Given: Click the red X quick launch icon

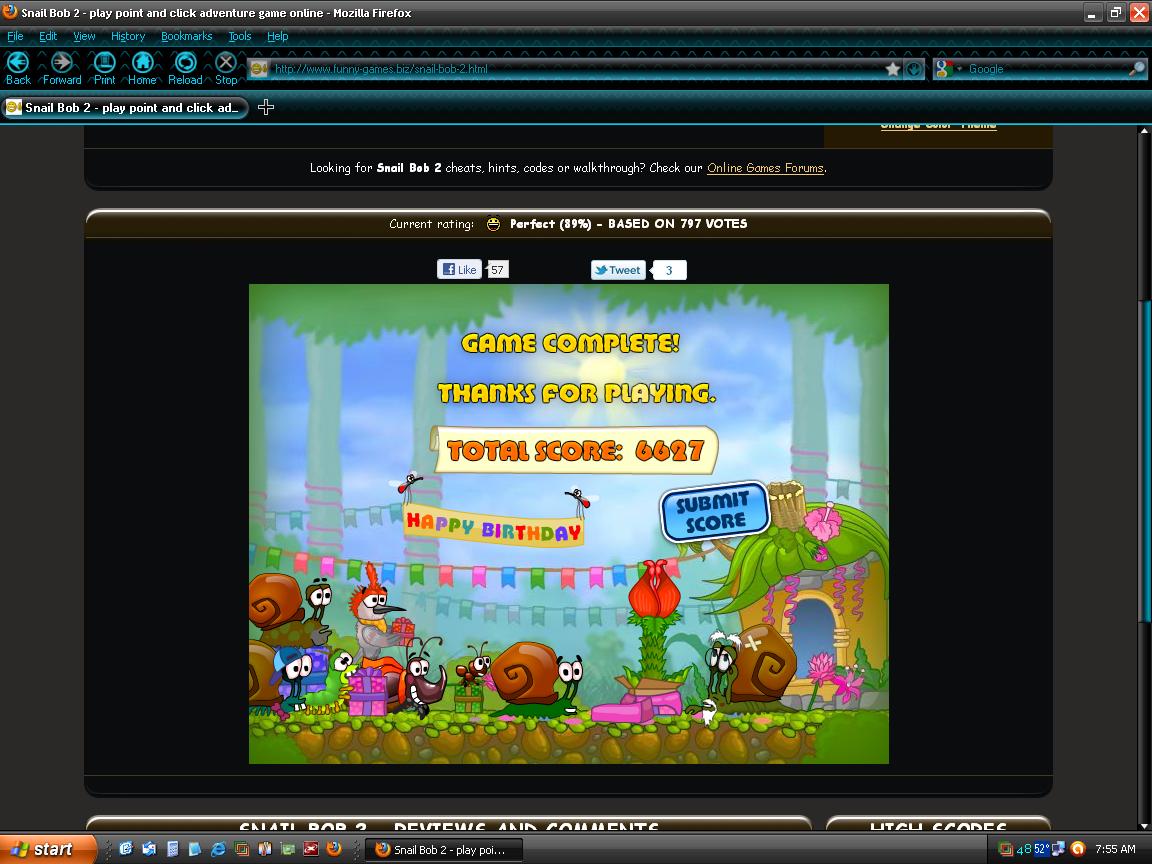Looking at the screenshot, I should 311,849.
